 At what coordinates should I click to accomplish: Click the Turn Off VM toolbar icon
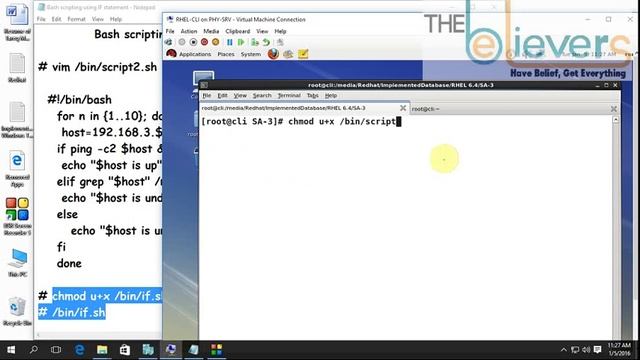pos(193,42)
